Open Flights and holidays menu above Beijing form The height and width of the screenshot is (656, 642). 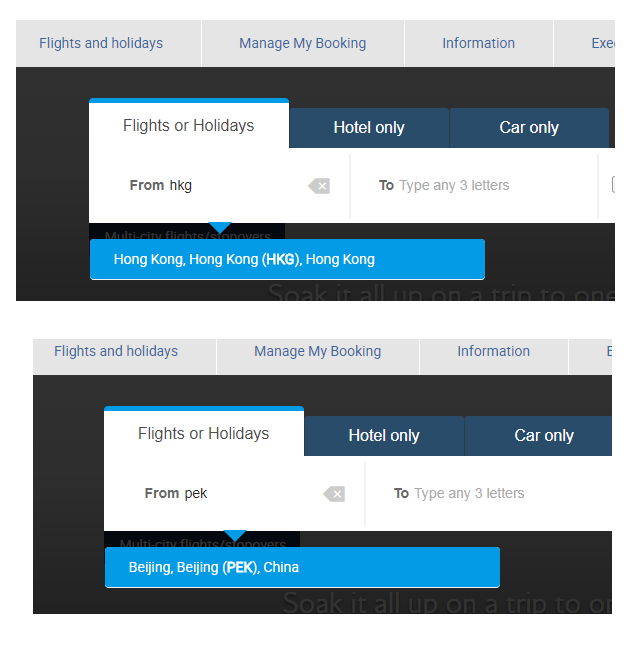(116, 352)
